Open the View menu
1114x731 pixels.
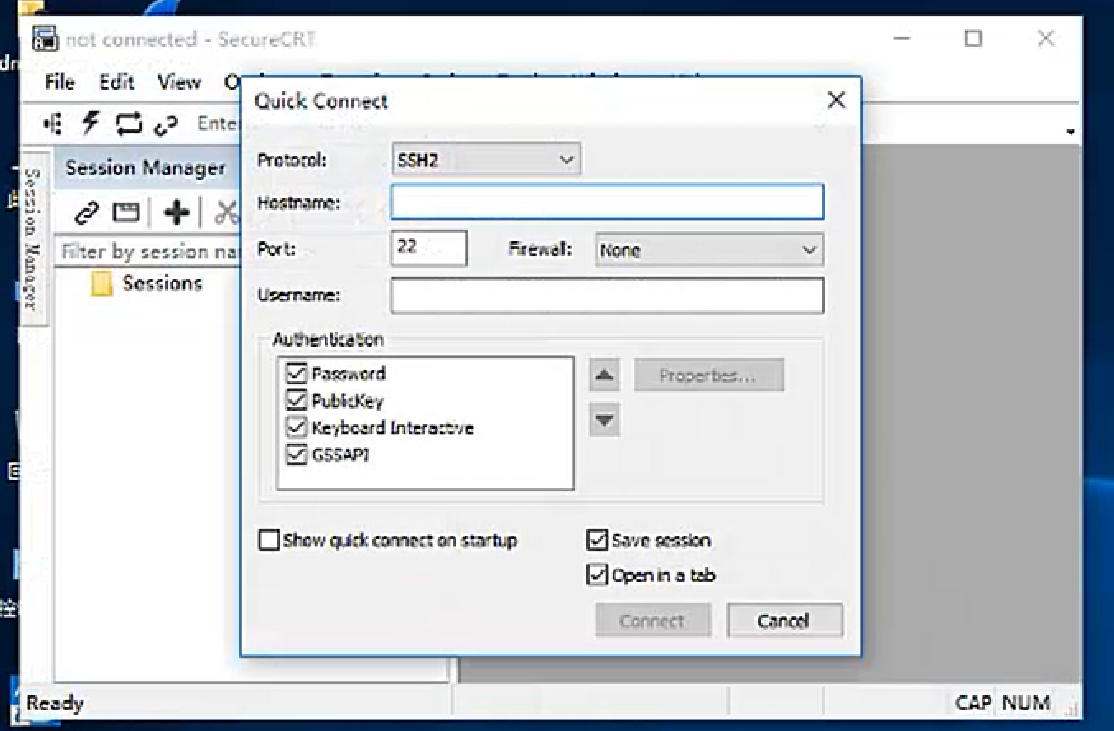[x=179, y=82]
